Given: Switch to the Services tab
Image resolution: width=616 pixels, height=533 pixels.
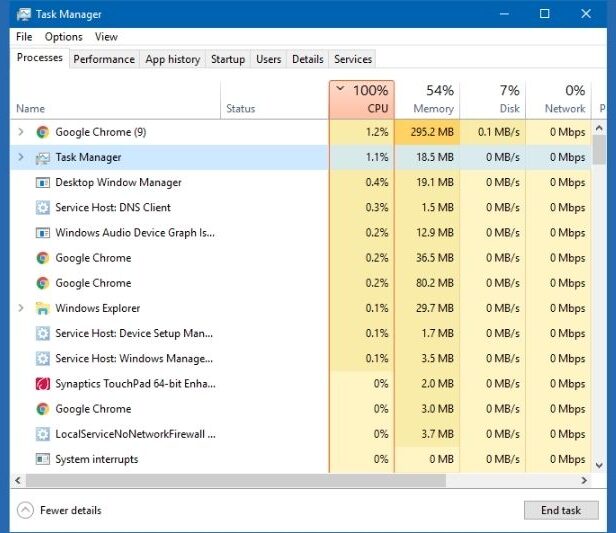Looking at the screenshot, I should pos(353,59).
